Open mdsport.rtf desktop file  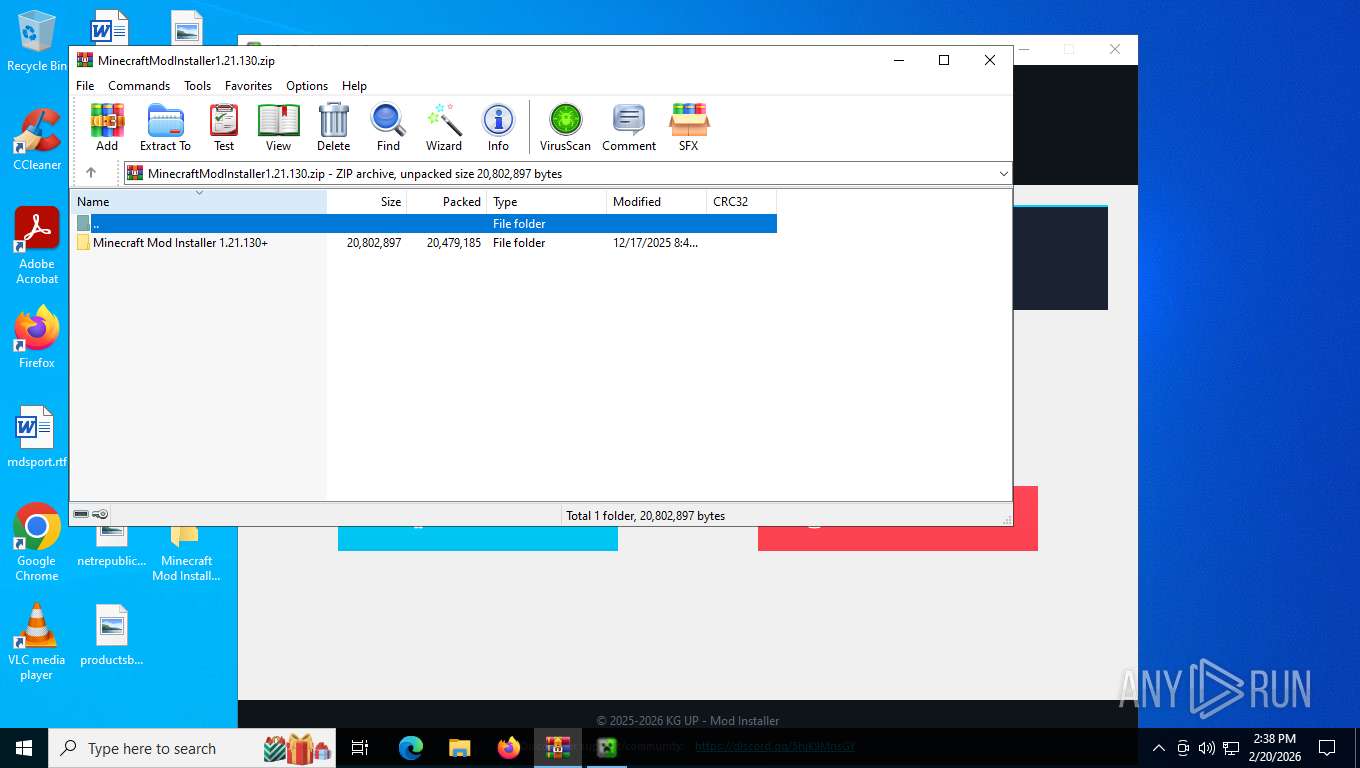pos(37,436)
